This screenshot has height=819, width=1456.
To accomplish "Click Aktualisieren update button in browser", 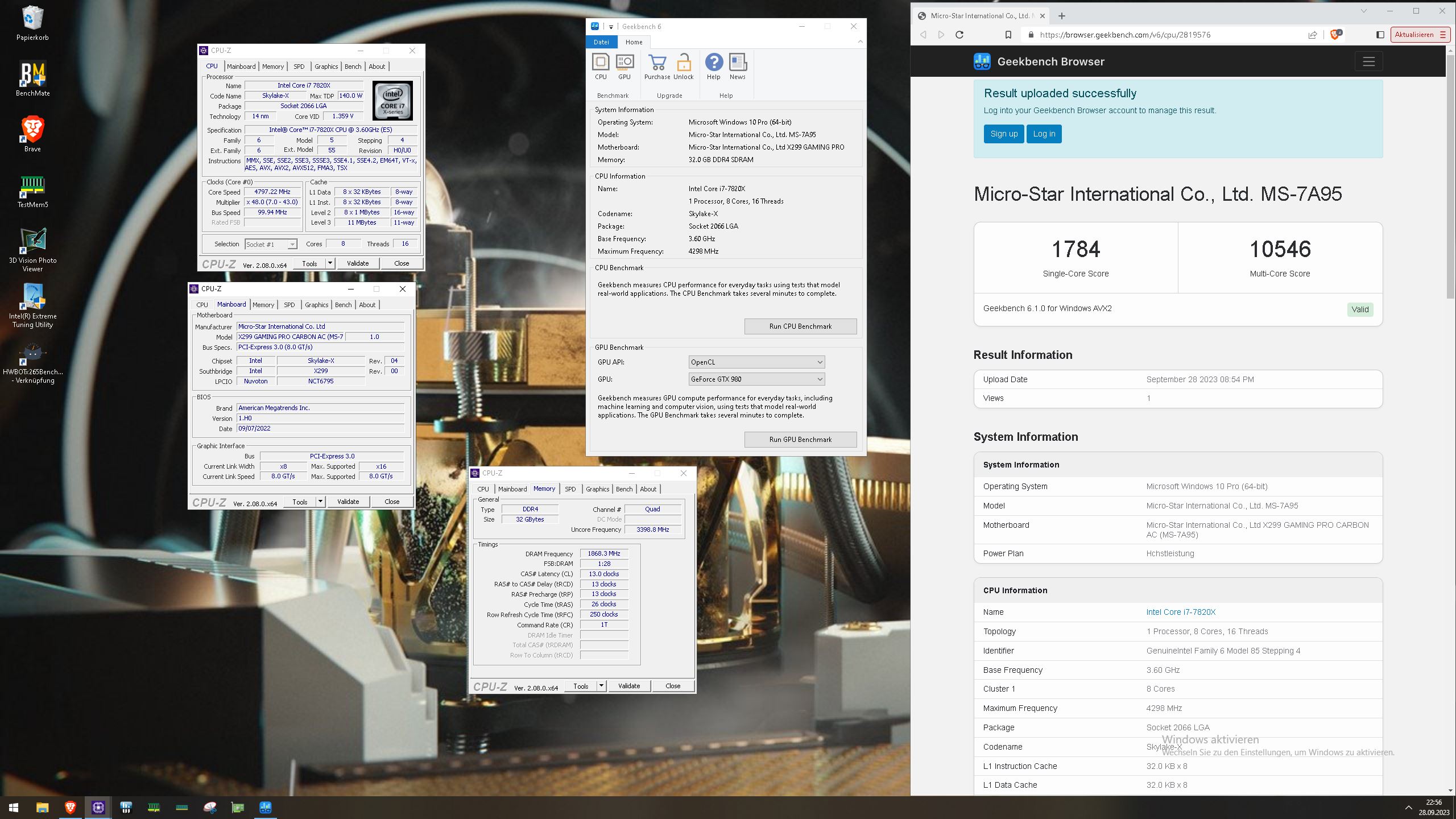I will pos(1420,35).
